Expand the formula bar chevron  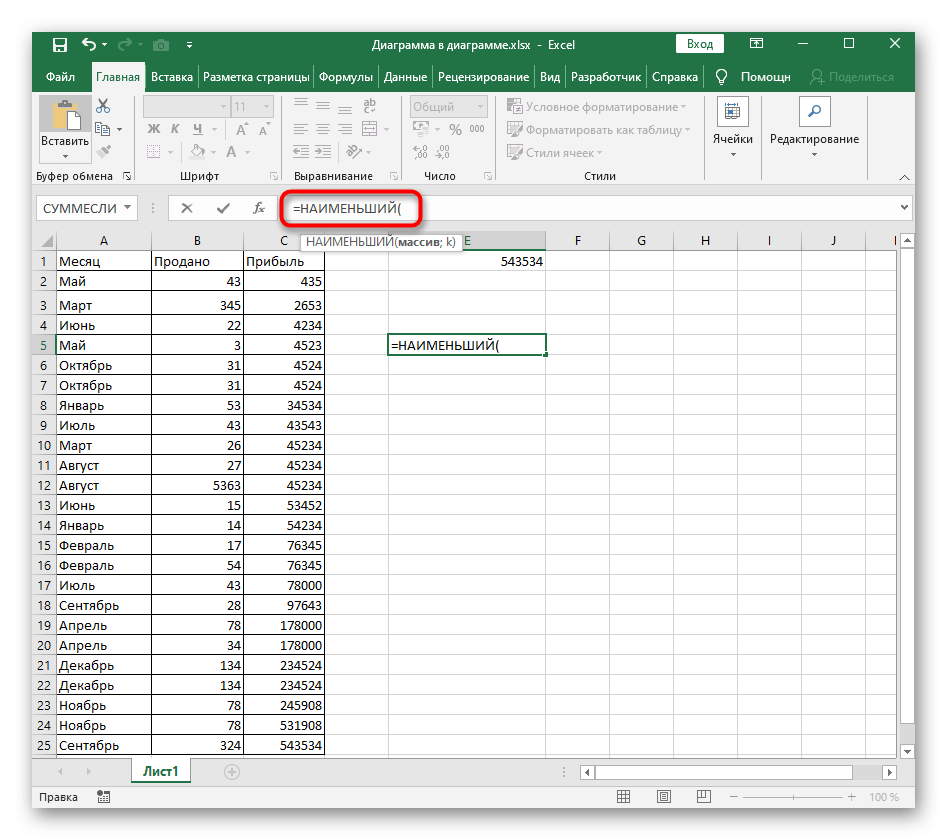[904, 207]
